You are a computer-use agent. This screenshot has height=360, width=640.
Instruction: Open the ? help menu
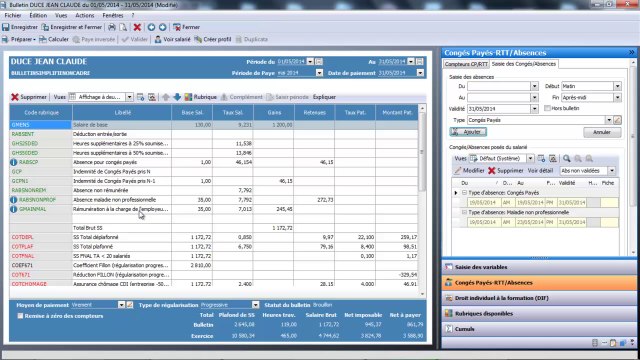click(133, 16)
